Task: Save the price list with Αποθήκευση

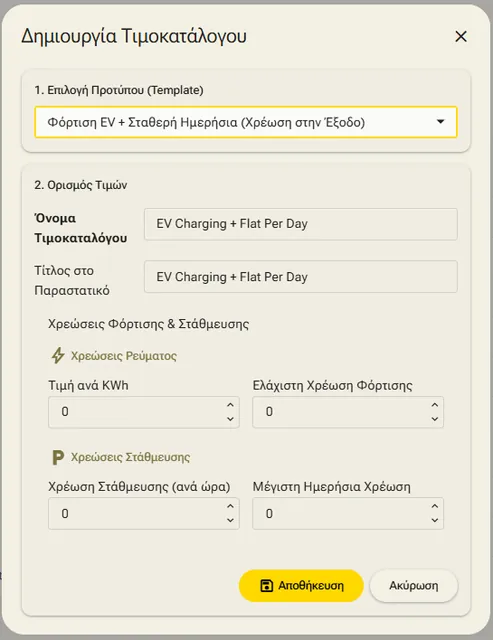Action: point(301,586)
